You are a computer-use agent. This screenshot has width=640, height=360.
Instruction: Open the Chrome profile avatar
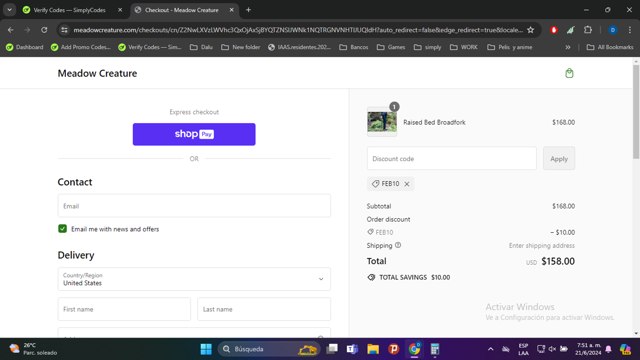[613, 30]
